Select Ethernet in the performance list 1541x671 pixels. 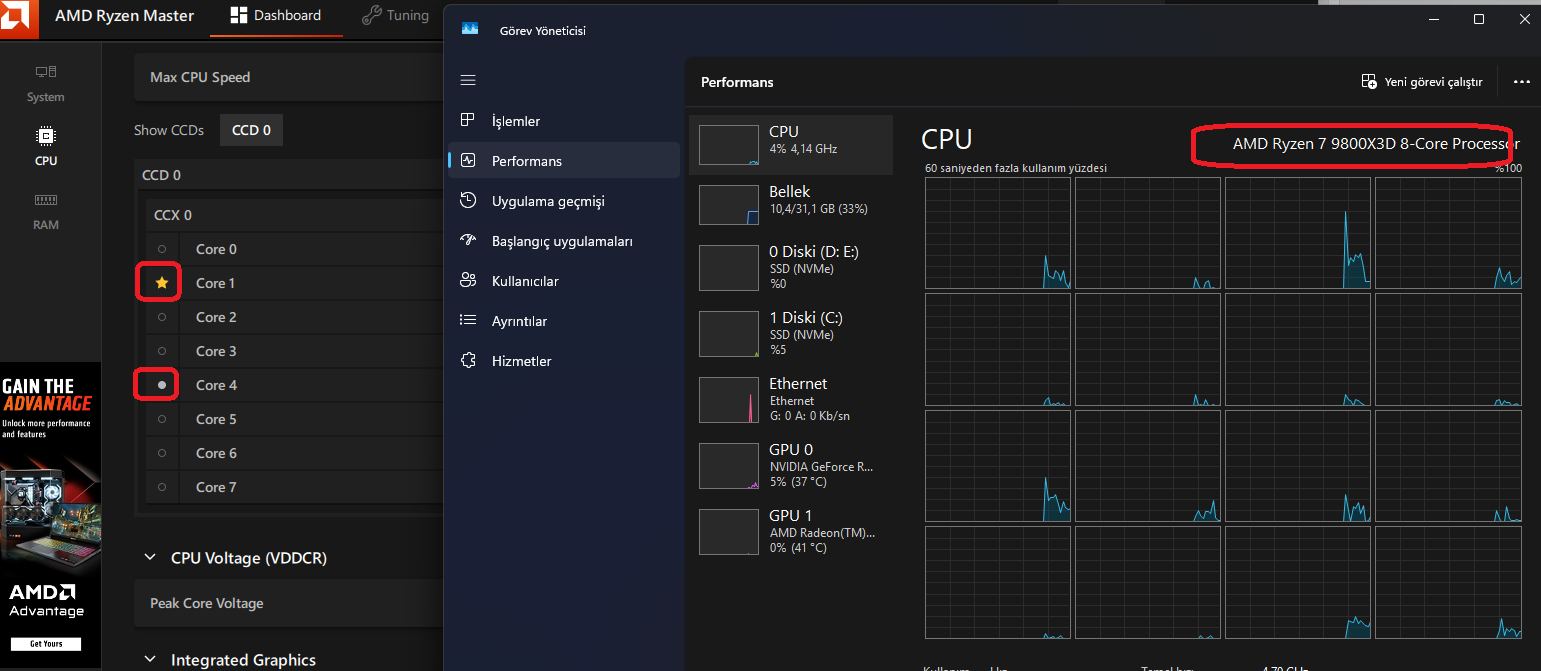coord(790,400)
